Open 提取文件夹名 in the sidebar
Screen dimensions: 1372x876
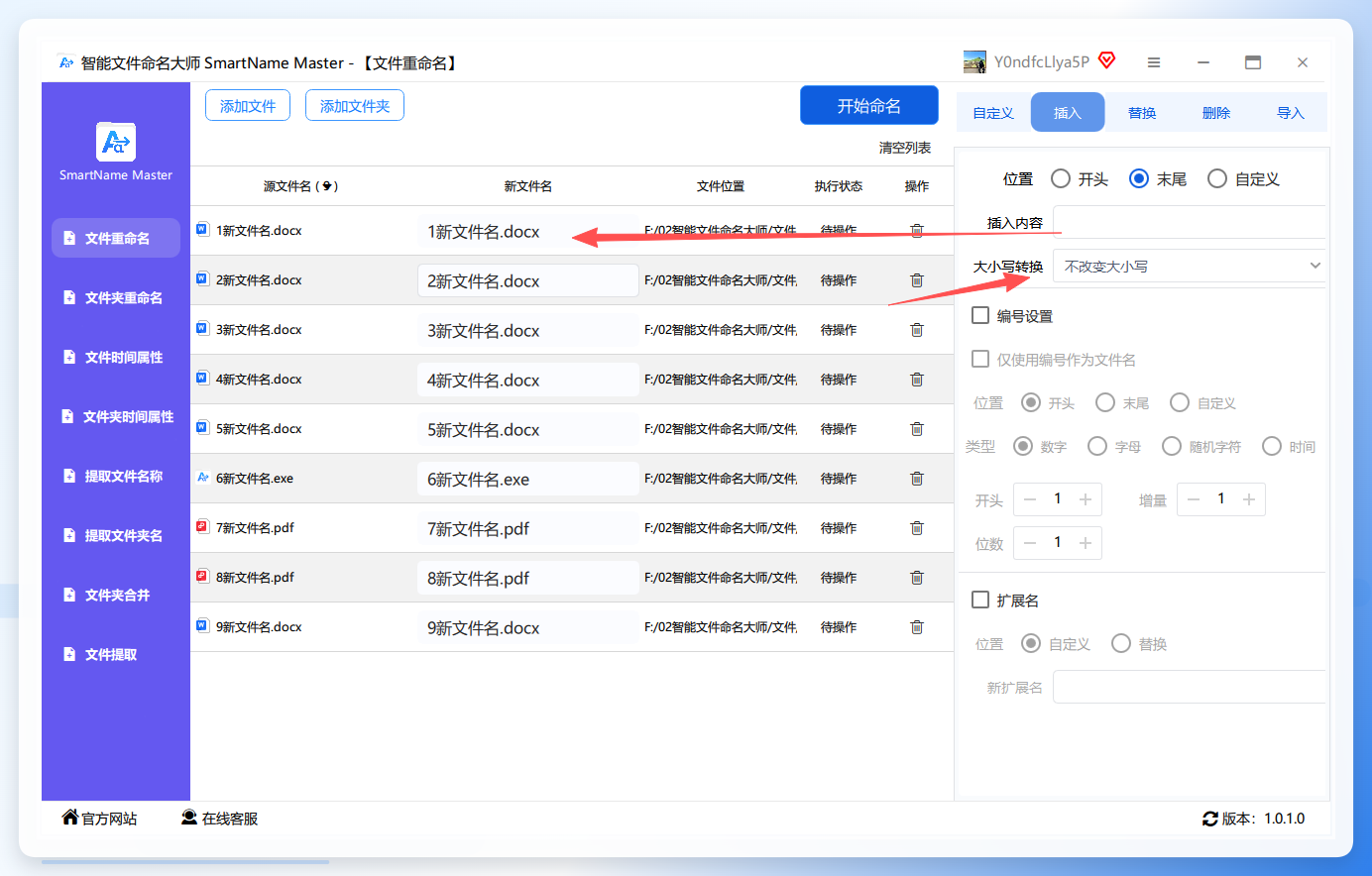(x=116, y=535)
